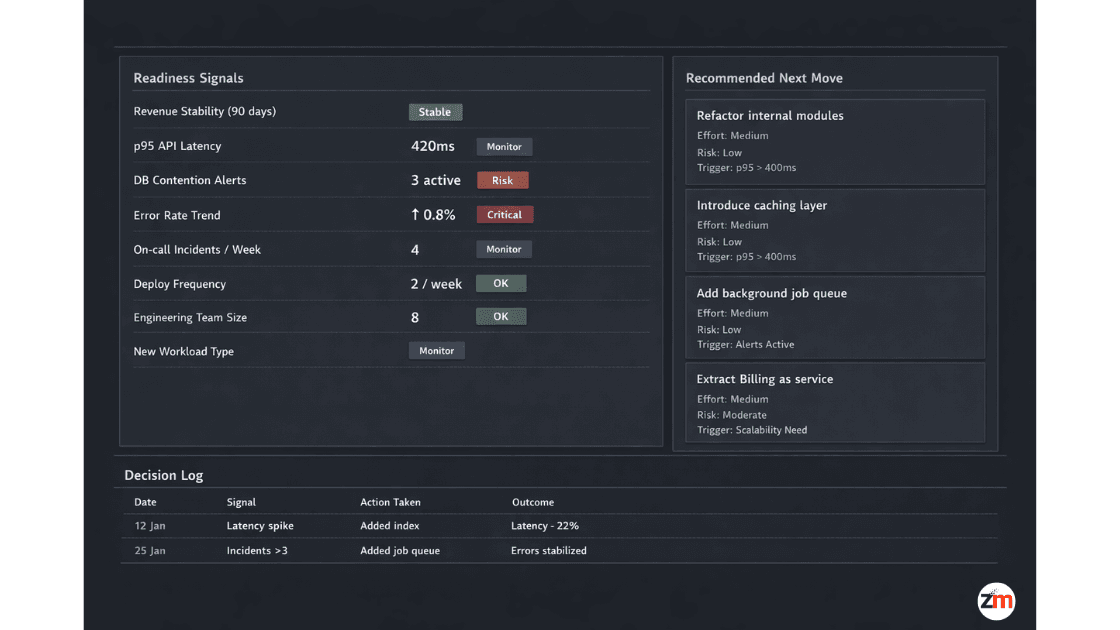Click the 2 / week value

tap(436, 284)
